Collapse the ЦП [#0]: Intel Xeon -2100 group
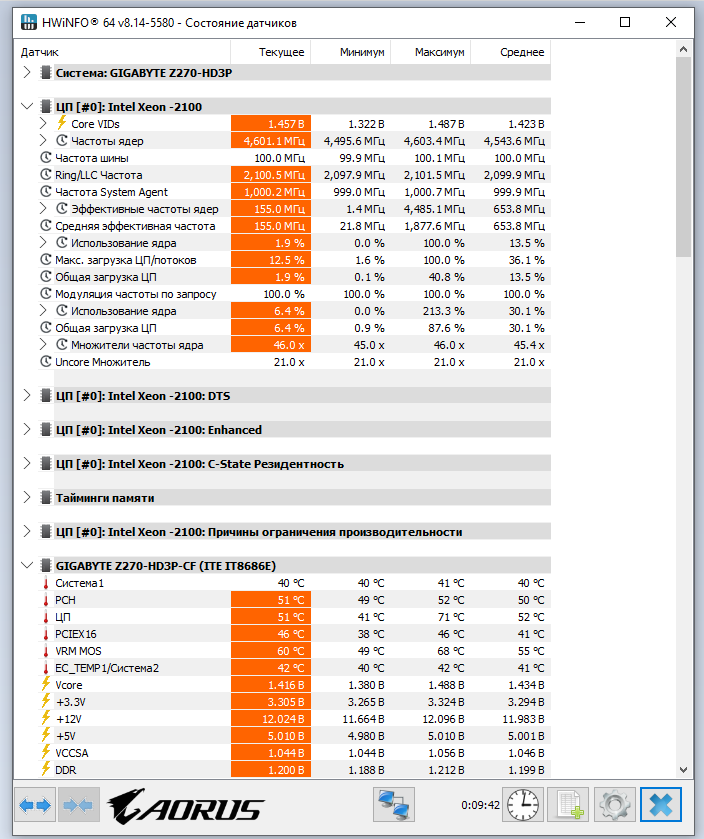The image size is (704, 839). pyautogui.click(x=27, y=106)
